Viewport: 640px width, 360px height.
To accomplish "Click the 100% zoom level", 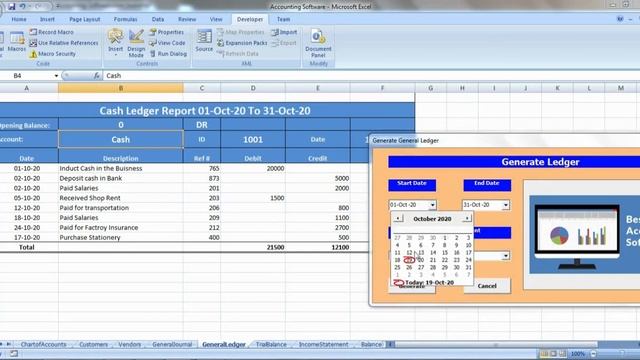I will [578, 354].
